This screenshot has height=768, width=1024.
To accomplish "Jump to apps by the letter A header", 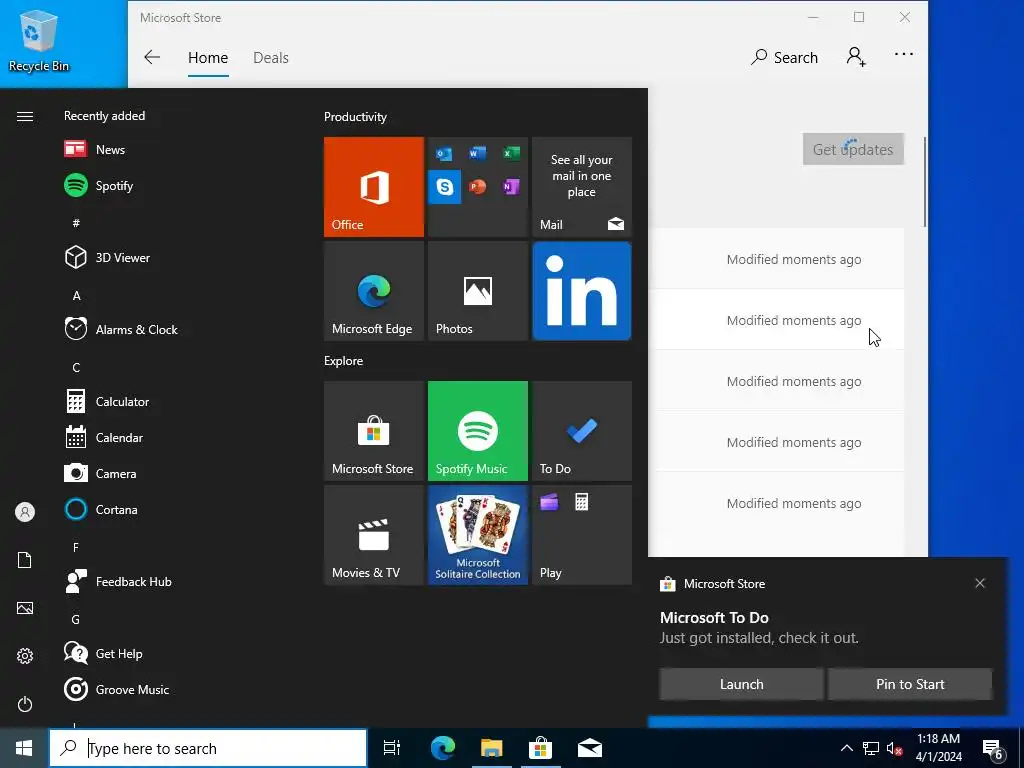I will tap(76, 295).
